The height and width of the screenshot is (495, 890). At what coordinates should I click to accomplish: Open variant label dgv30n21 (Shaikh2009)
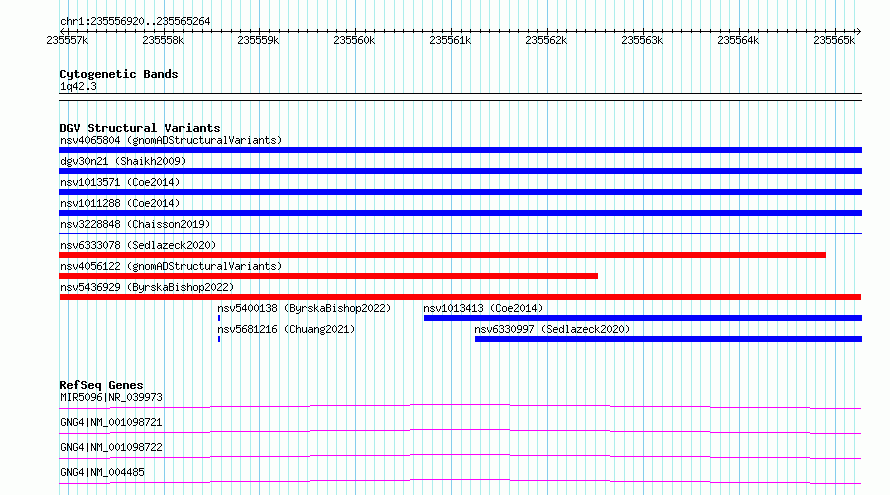(123, 161)
